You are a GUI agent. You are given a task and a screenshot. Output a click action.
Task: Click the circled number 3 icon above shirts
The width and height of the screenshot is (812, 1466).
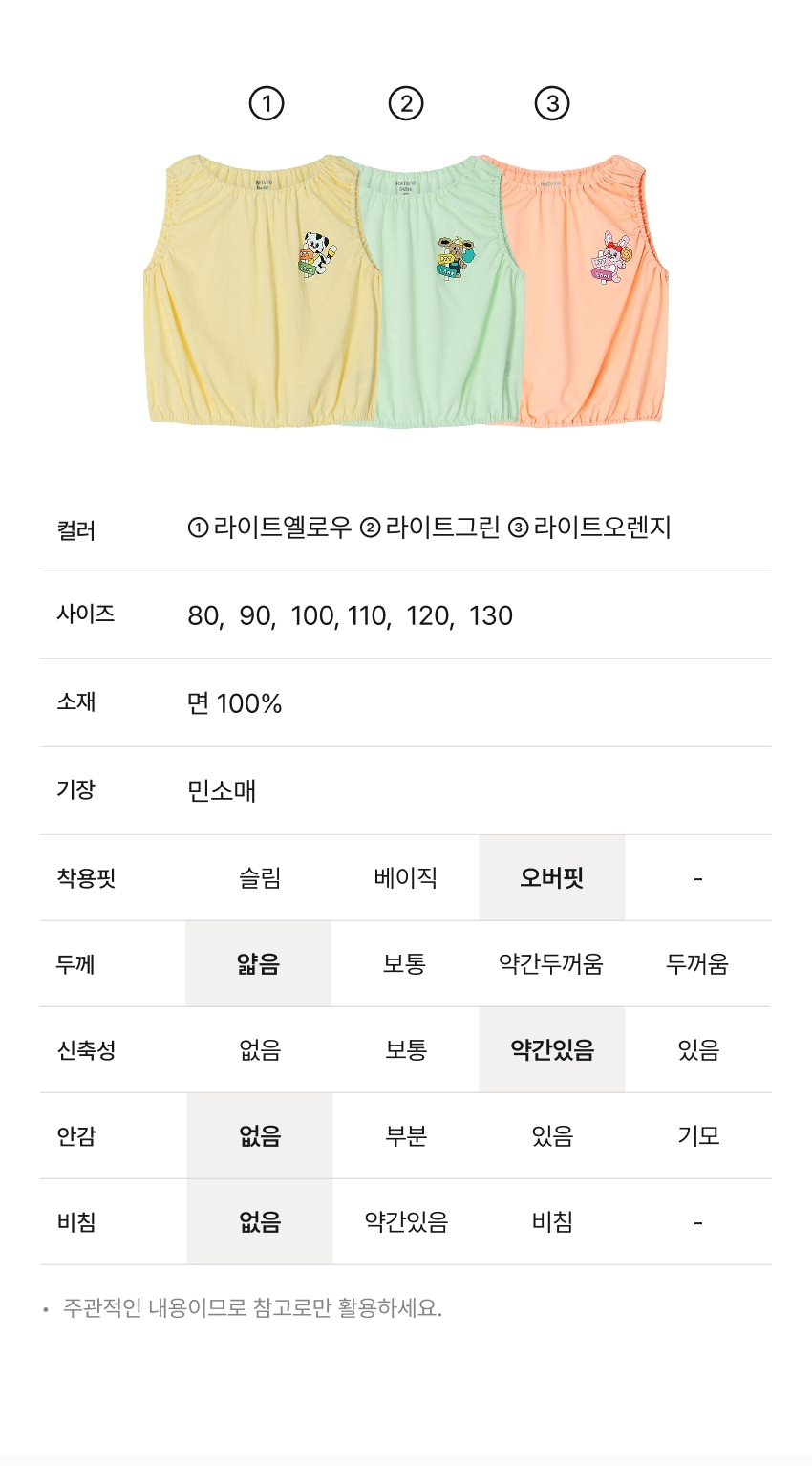coord(552,103)
